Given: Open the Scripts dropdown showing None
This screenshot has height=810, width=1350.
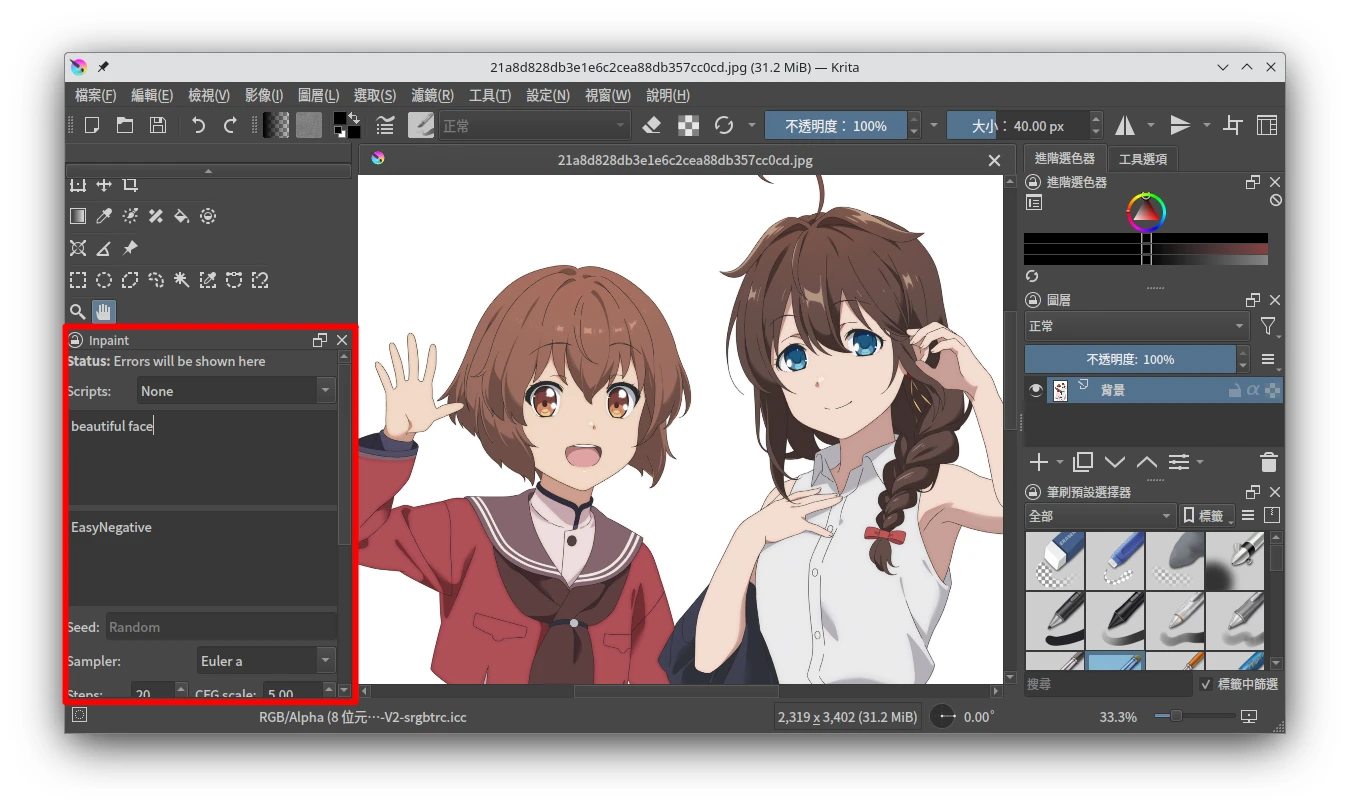Looking at the screenshot, I should 236,391.
